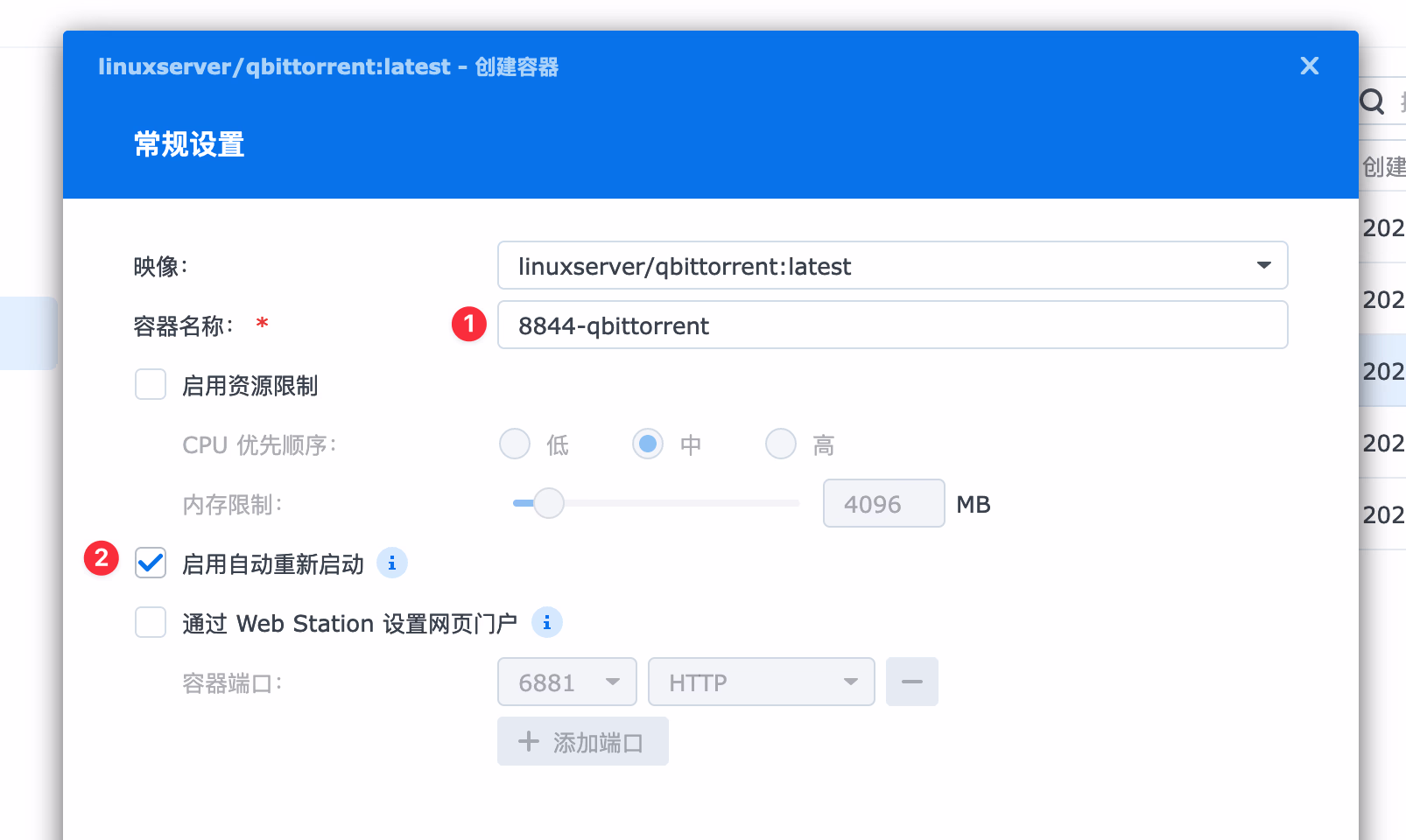This screenshot has width=1406, height=840.
Task: Click red step marker number 2
Action: click(102, 558)
